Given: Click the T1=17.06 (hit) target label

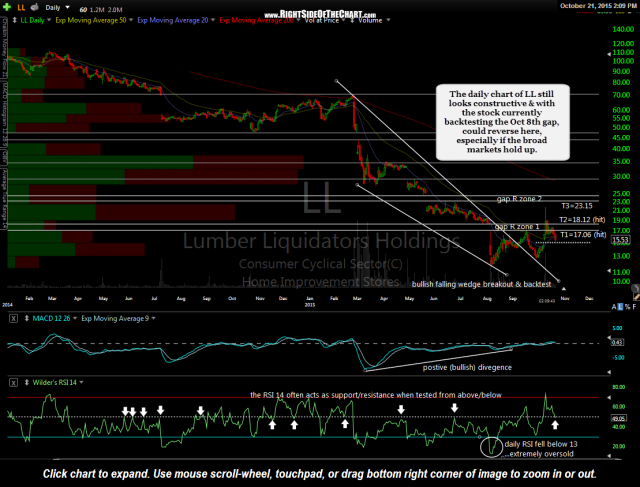Looking at the screenshot, I should (x=583, y=234).
